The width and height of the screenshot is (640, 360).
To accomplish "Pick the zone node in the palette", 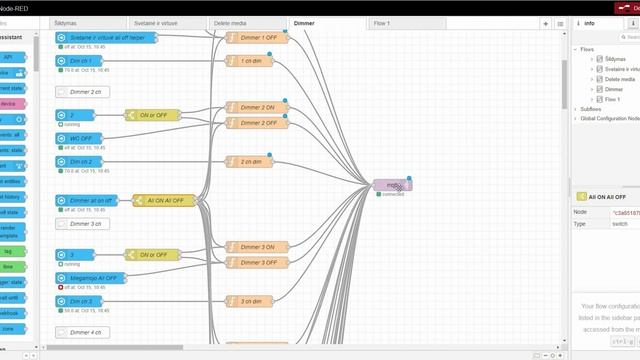I will [12, 329].
